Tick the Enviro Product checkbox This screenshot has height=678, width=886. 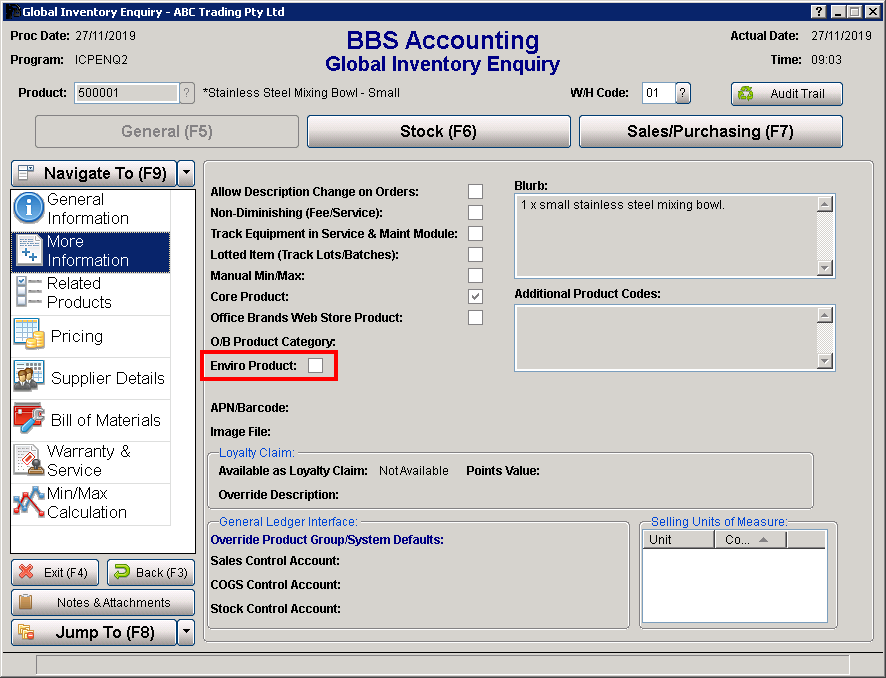[316, 366]
